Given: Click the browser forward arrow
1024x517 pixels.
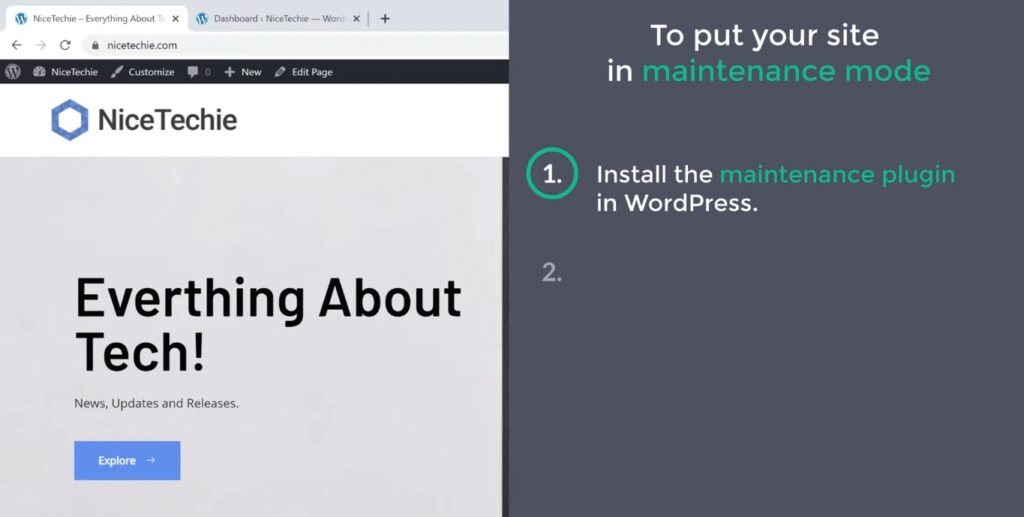Looking at the screenshot, I should point(40,45).
